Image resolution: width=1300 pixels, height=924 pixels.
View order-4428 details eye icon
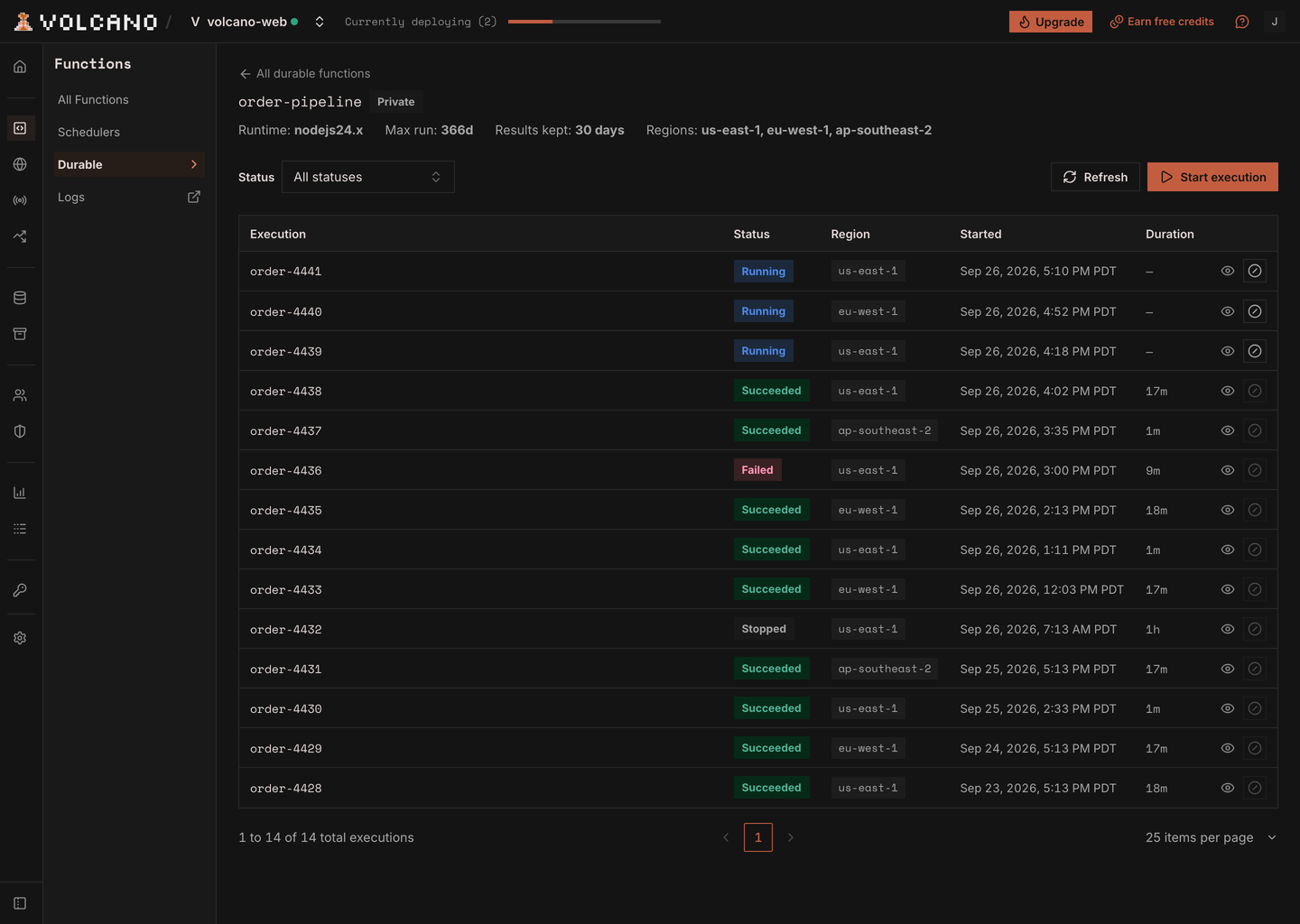(x=1228, y=788)
